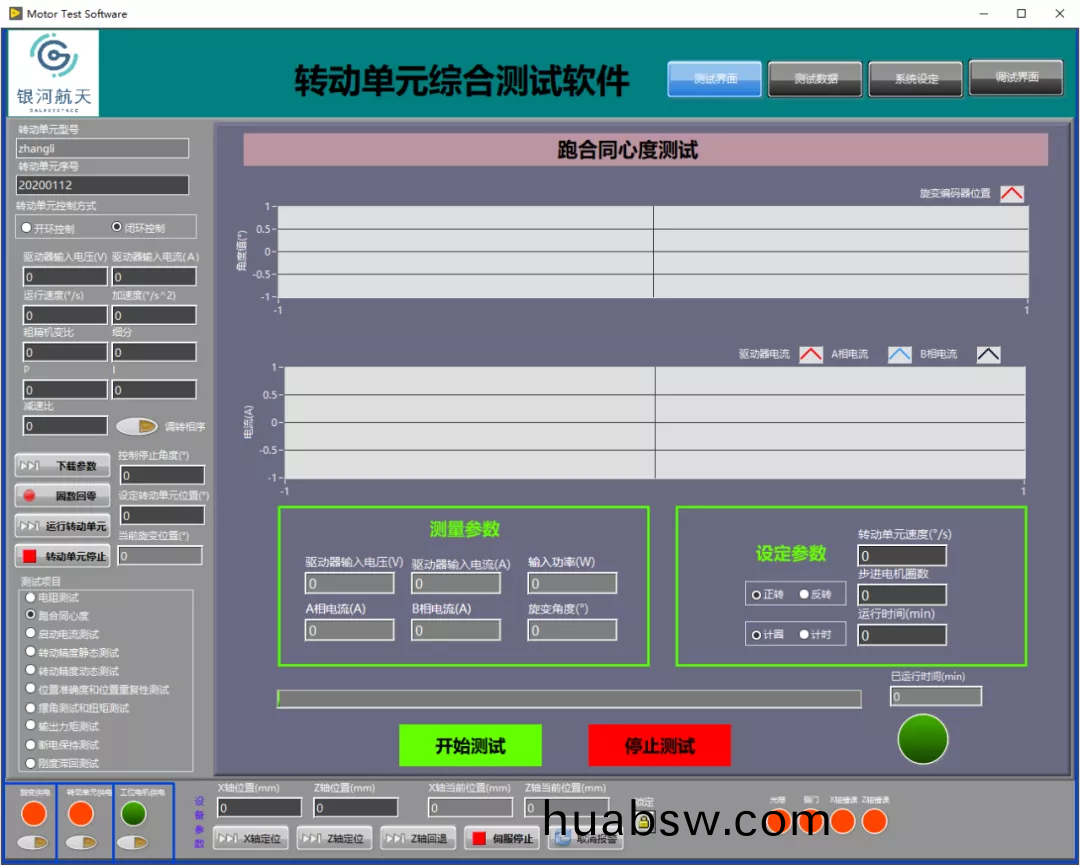Click the Z轴回退 retract button
The image size is (1080, 865).
(x=419, y=838)
